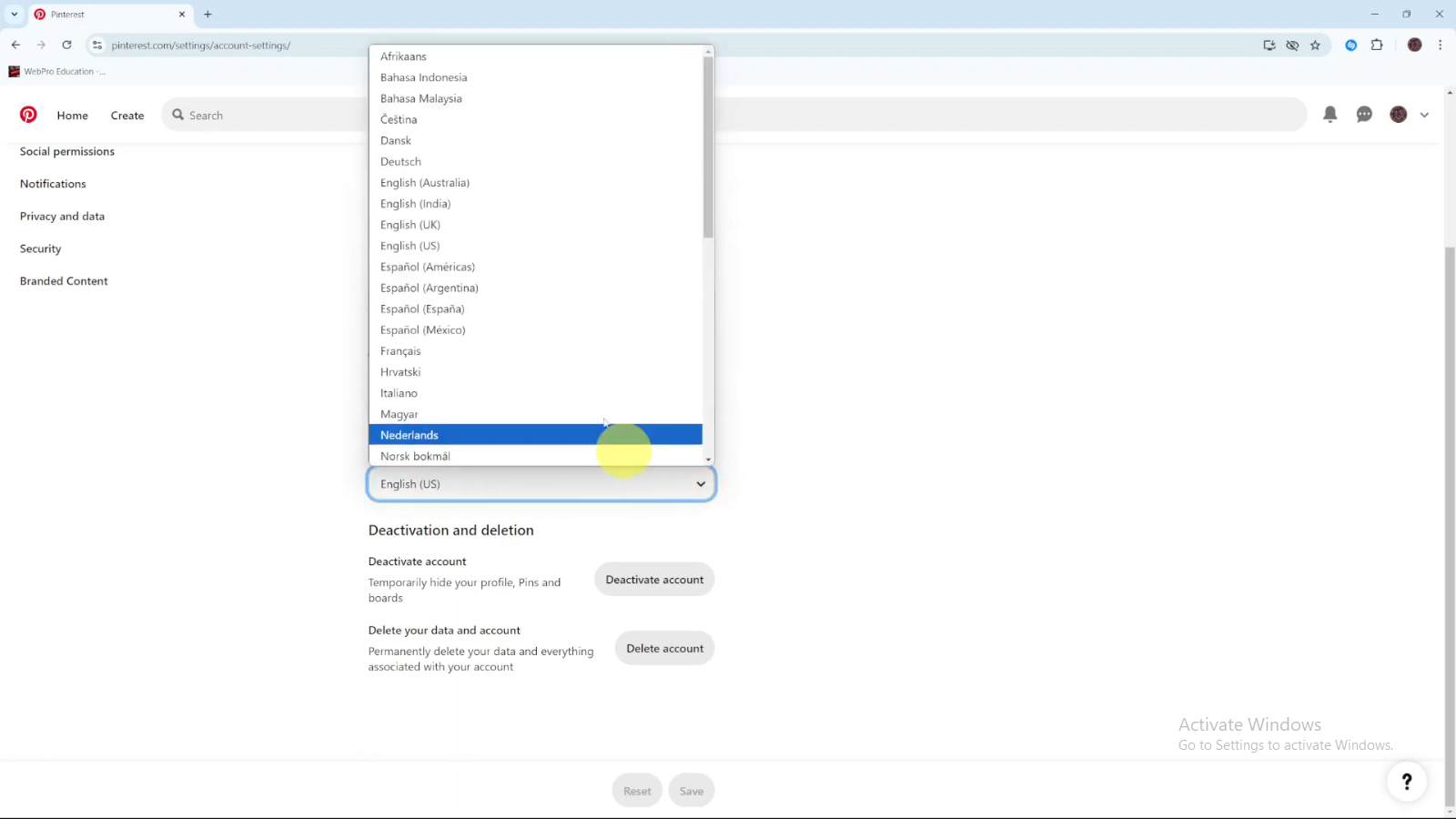Choose Español (España) option
The image size is (1456, 819).
[x=535, y=308]
